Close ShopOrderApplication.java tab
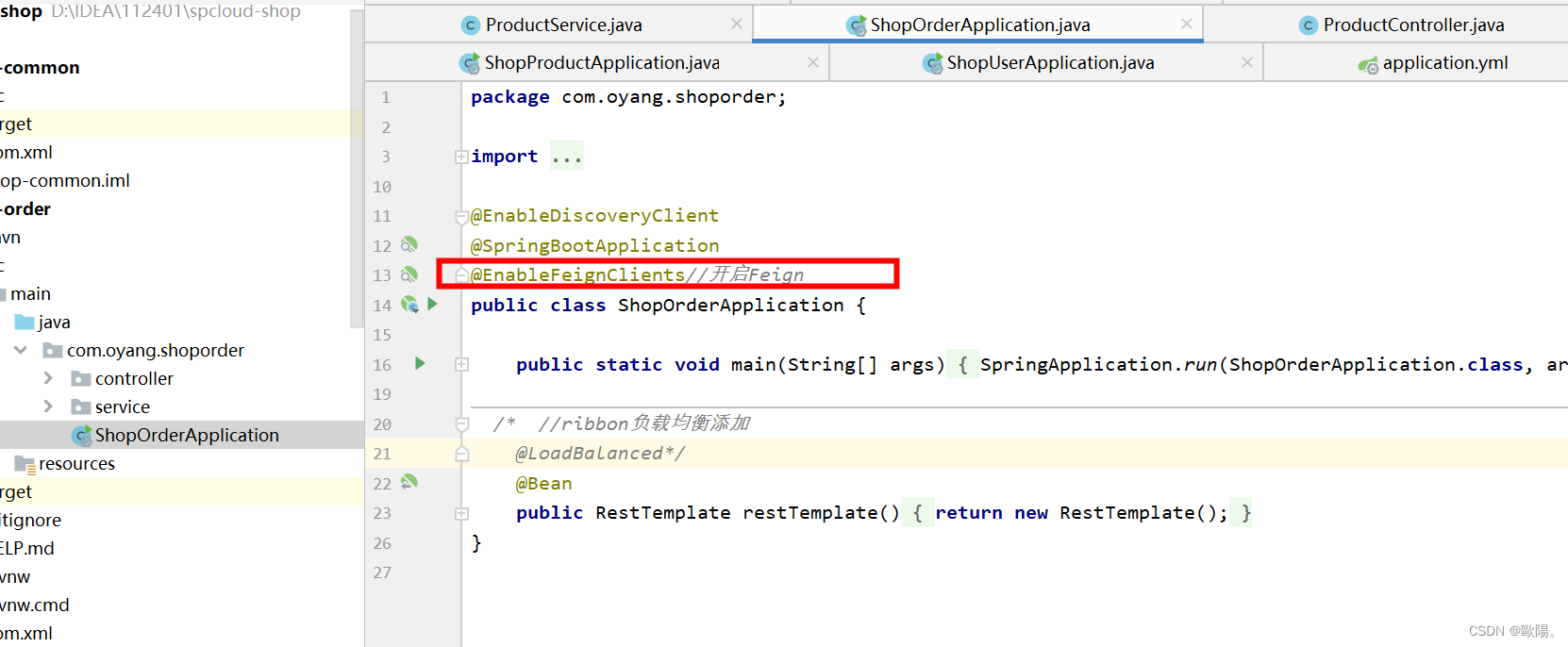Image resolution: width=1568 pixels, height=647 pixels. point(1187,24)
